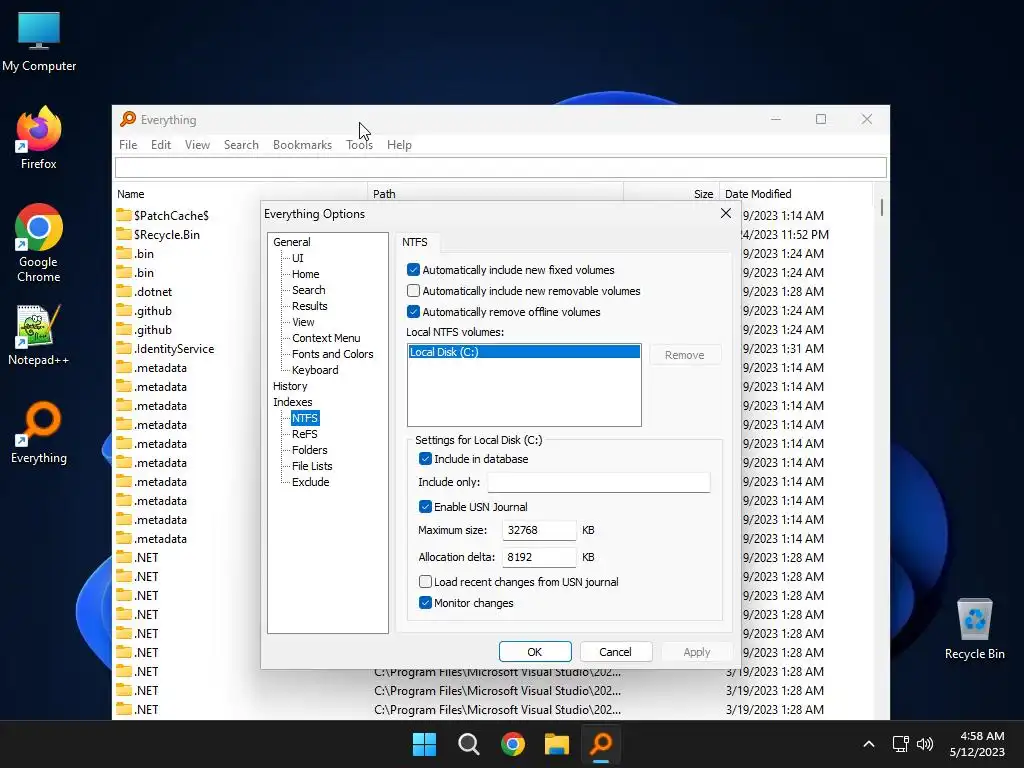Select the $PatchCache$ folder icon

[x=124, y=215]
